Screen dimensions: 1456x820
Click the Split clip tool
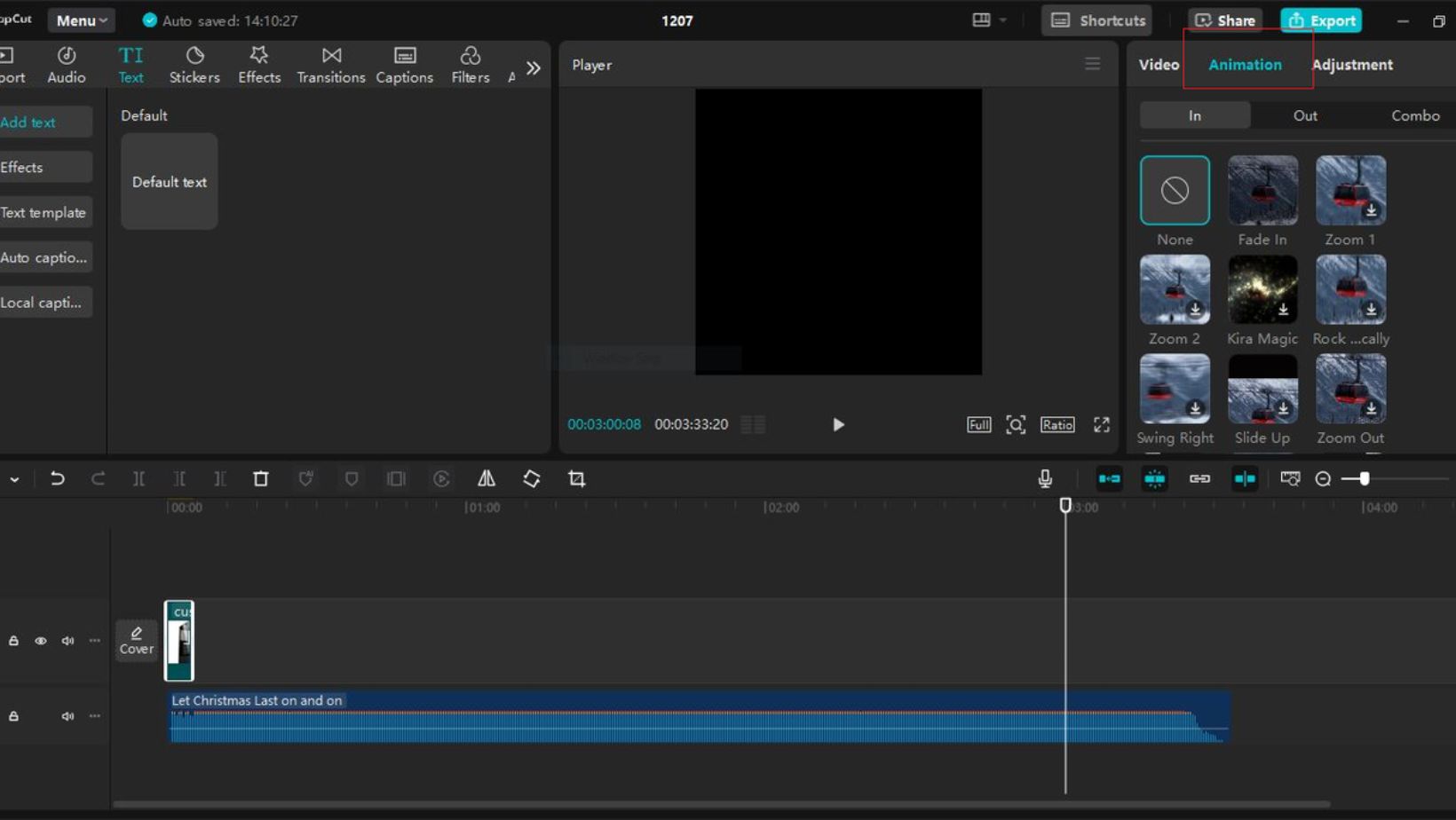tap(138, 479)
